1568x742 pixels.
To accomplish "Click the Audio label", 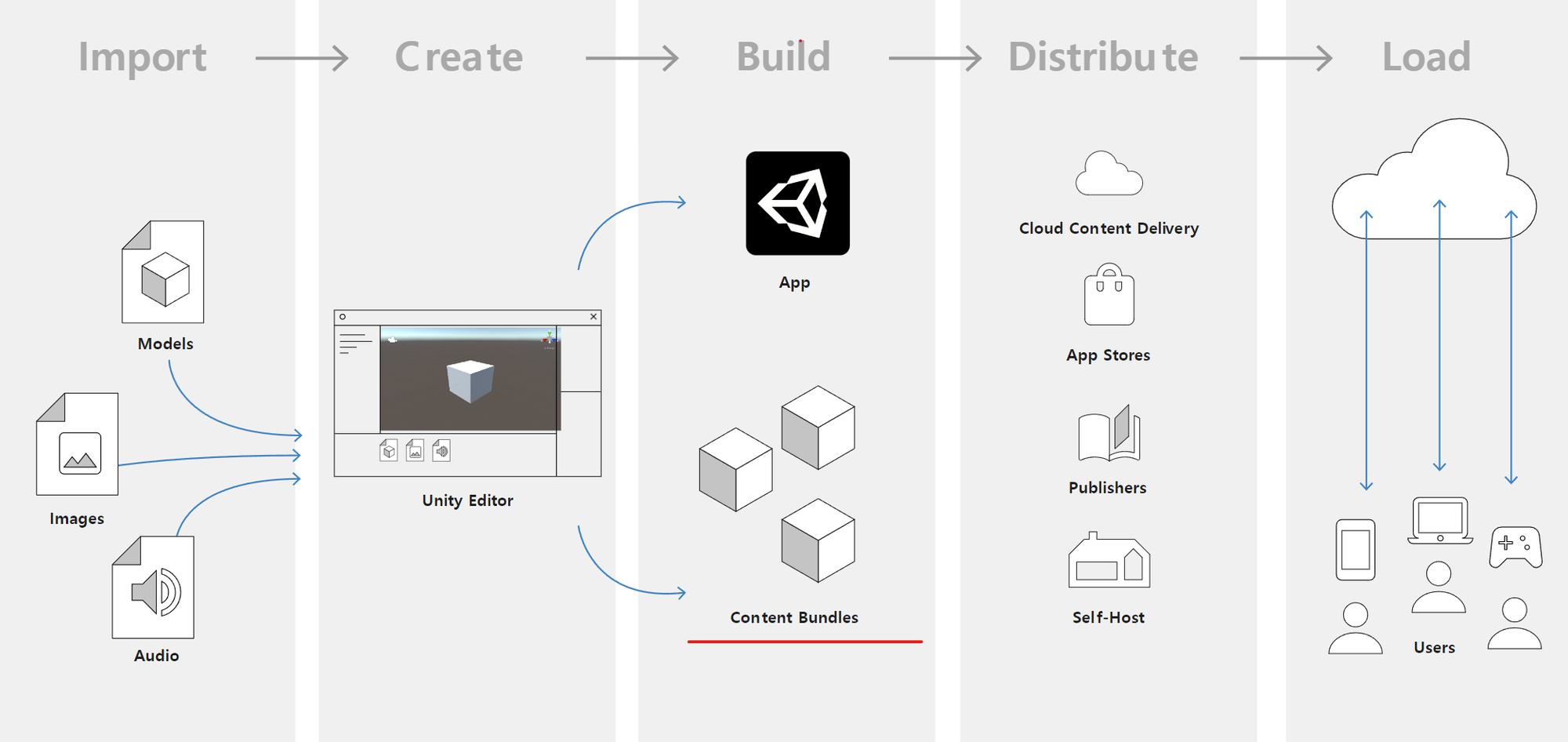I will point(157,656).
